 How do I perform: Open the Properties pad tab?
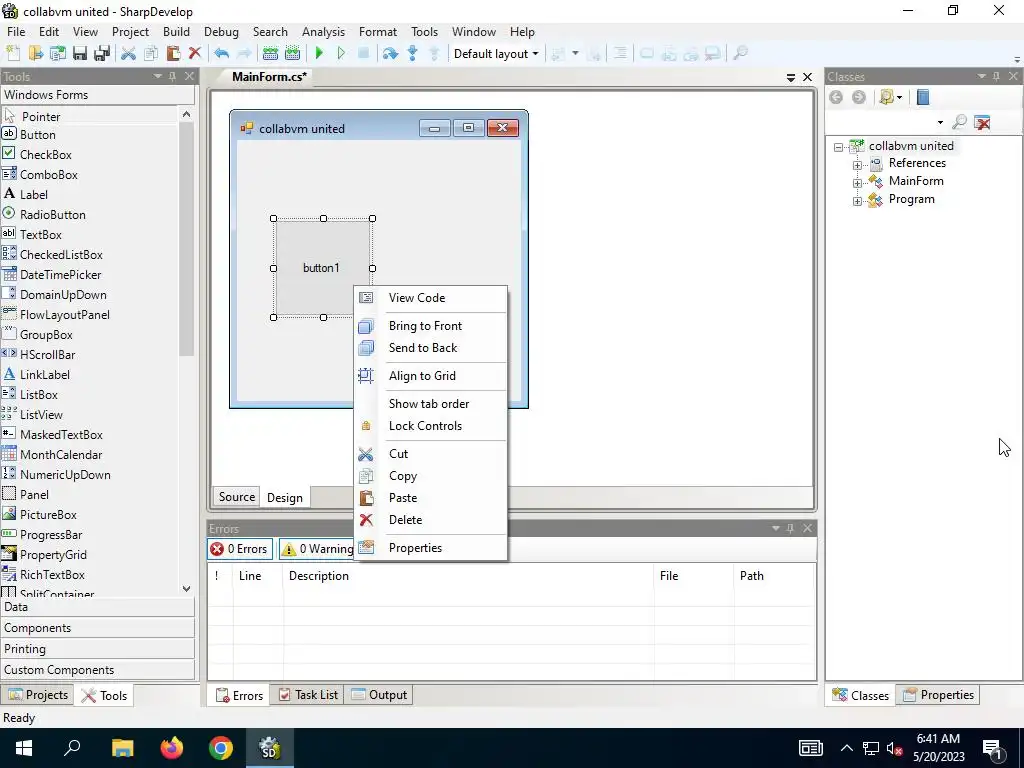point(938,695)
